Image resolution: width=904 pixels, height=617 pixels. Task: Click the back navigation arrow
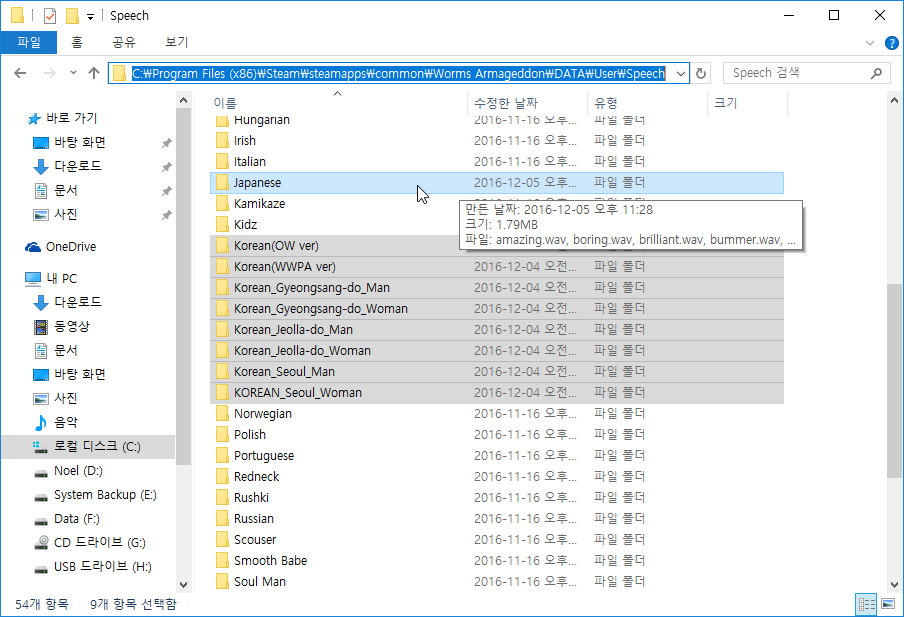20,73
